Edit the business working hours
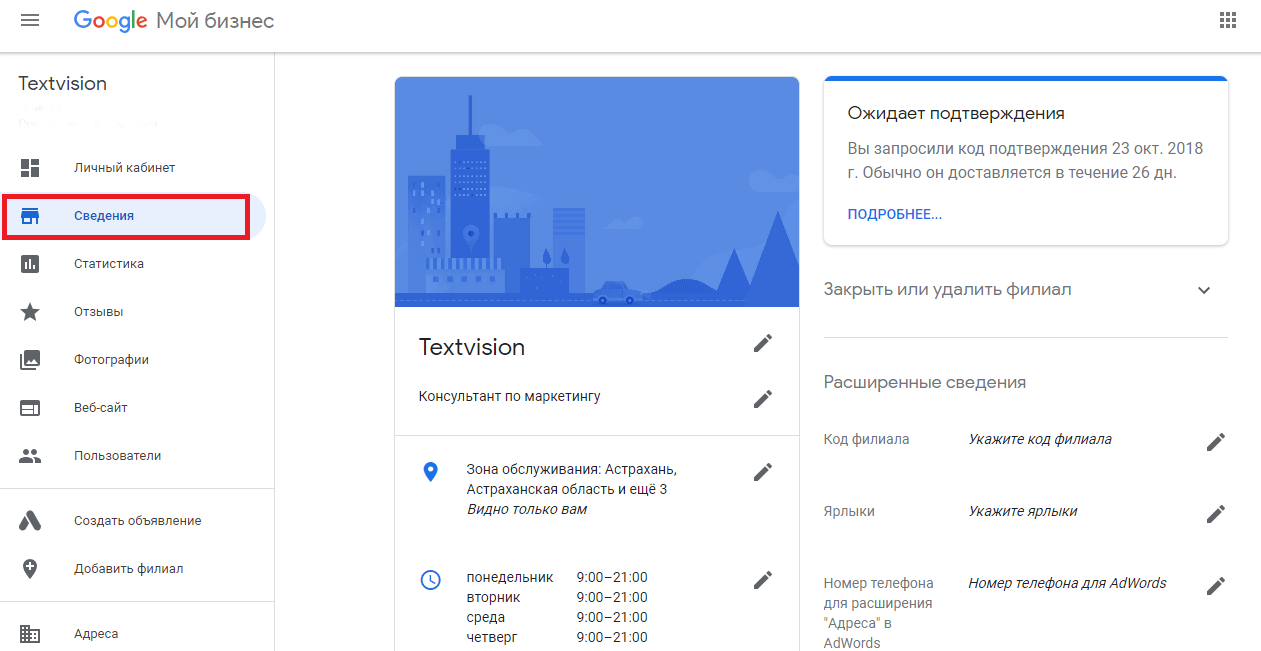 (763, 579)
